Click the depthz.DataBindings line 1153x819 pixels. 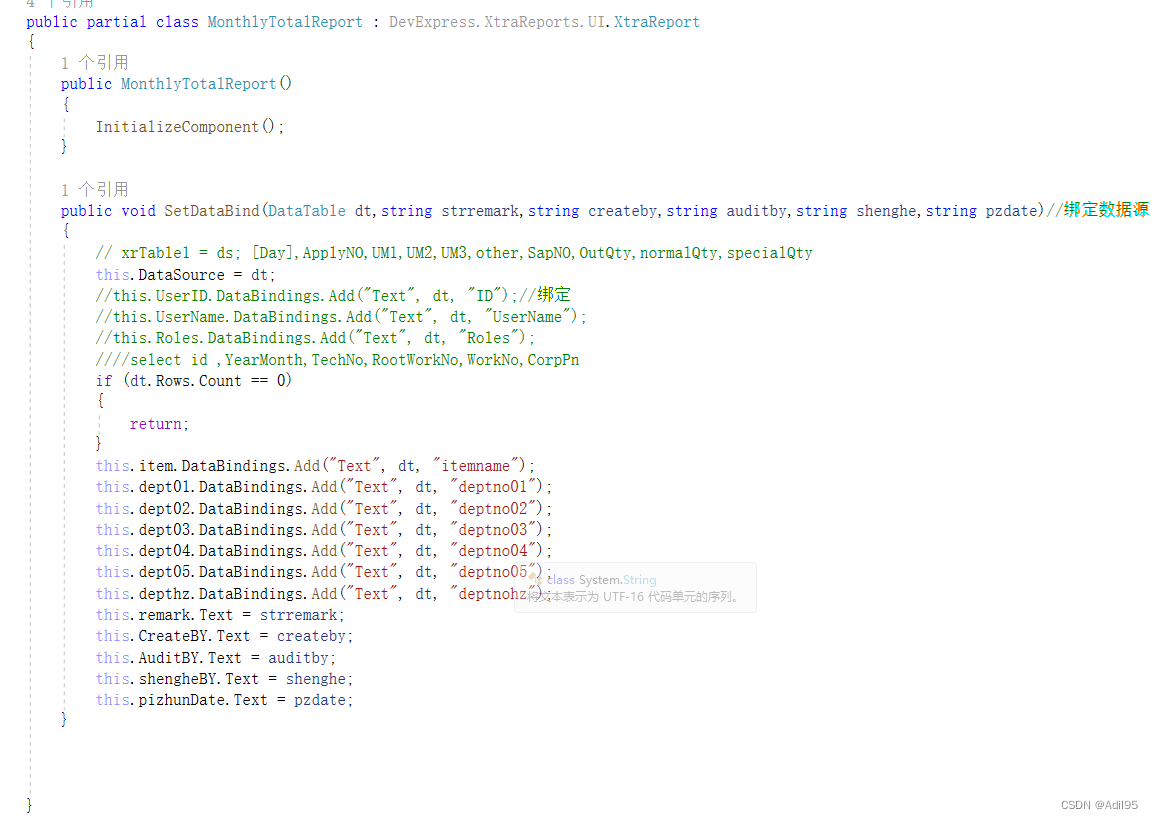pos(324,594)
